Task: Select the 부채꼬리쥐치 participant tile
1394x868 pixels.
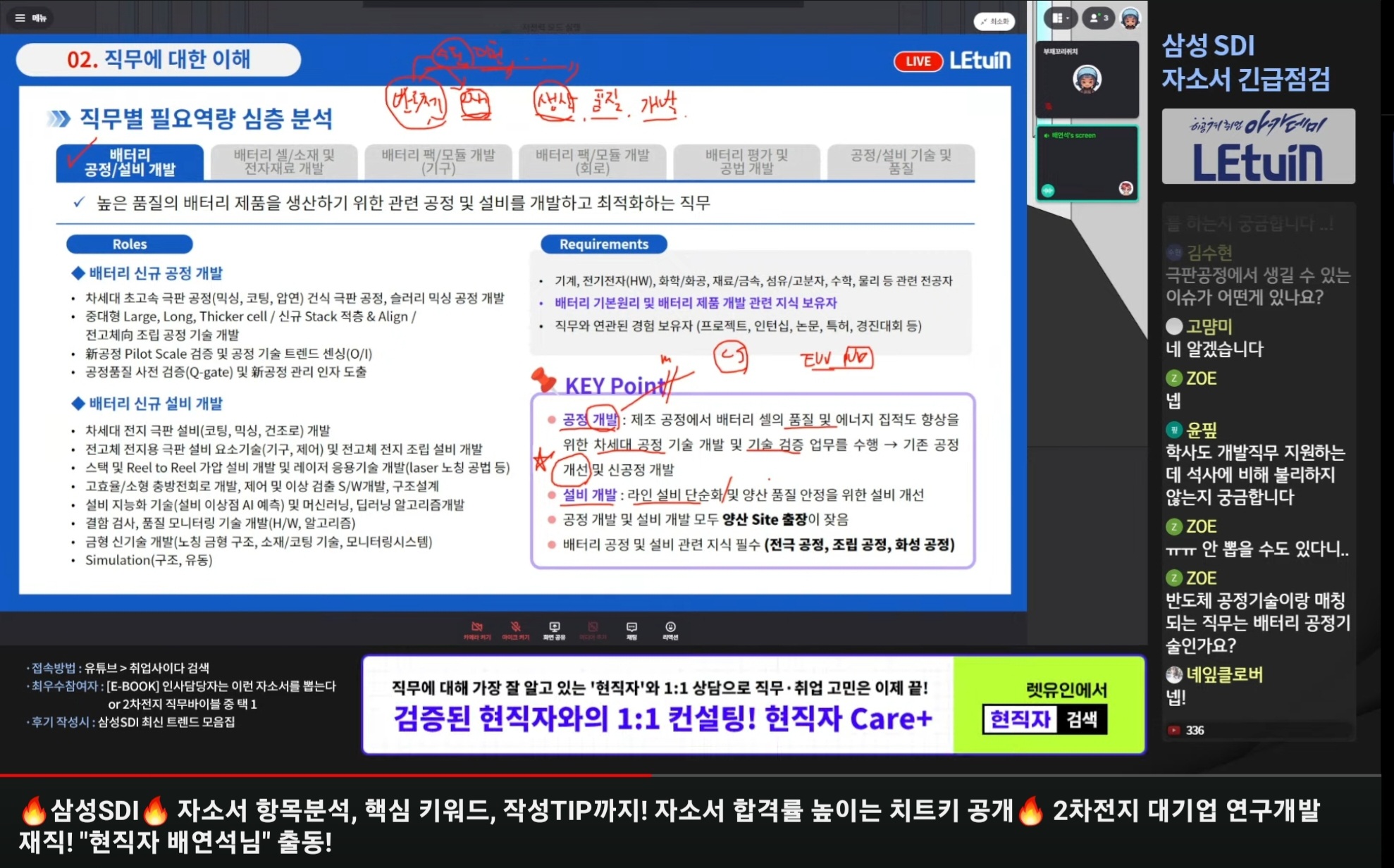Action: click(x=1087, y=79)
